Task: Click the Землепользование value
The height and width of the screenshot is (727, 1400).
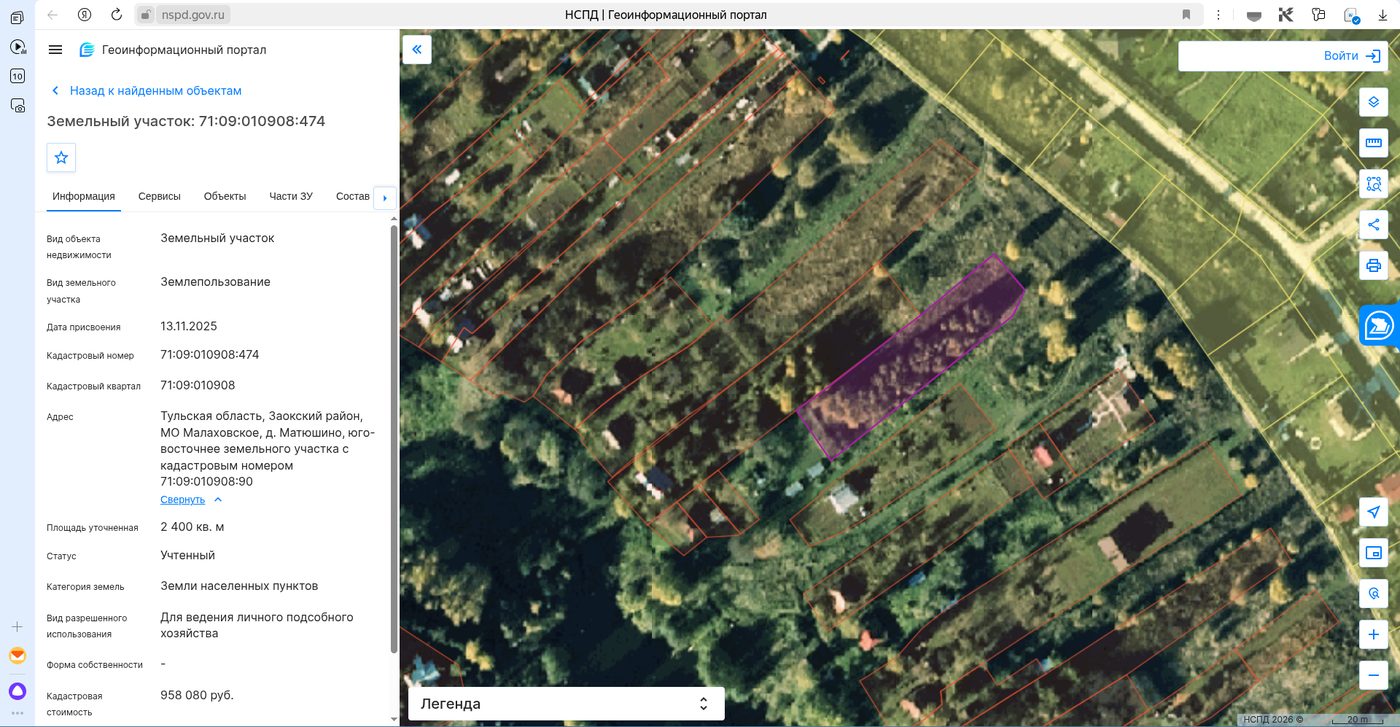Action: tap(215, 282)
